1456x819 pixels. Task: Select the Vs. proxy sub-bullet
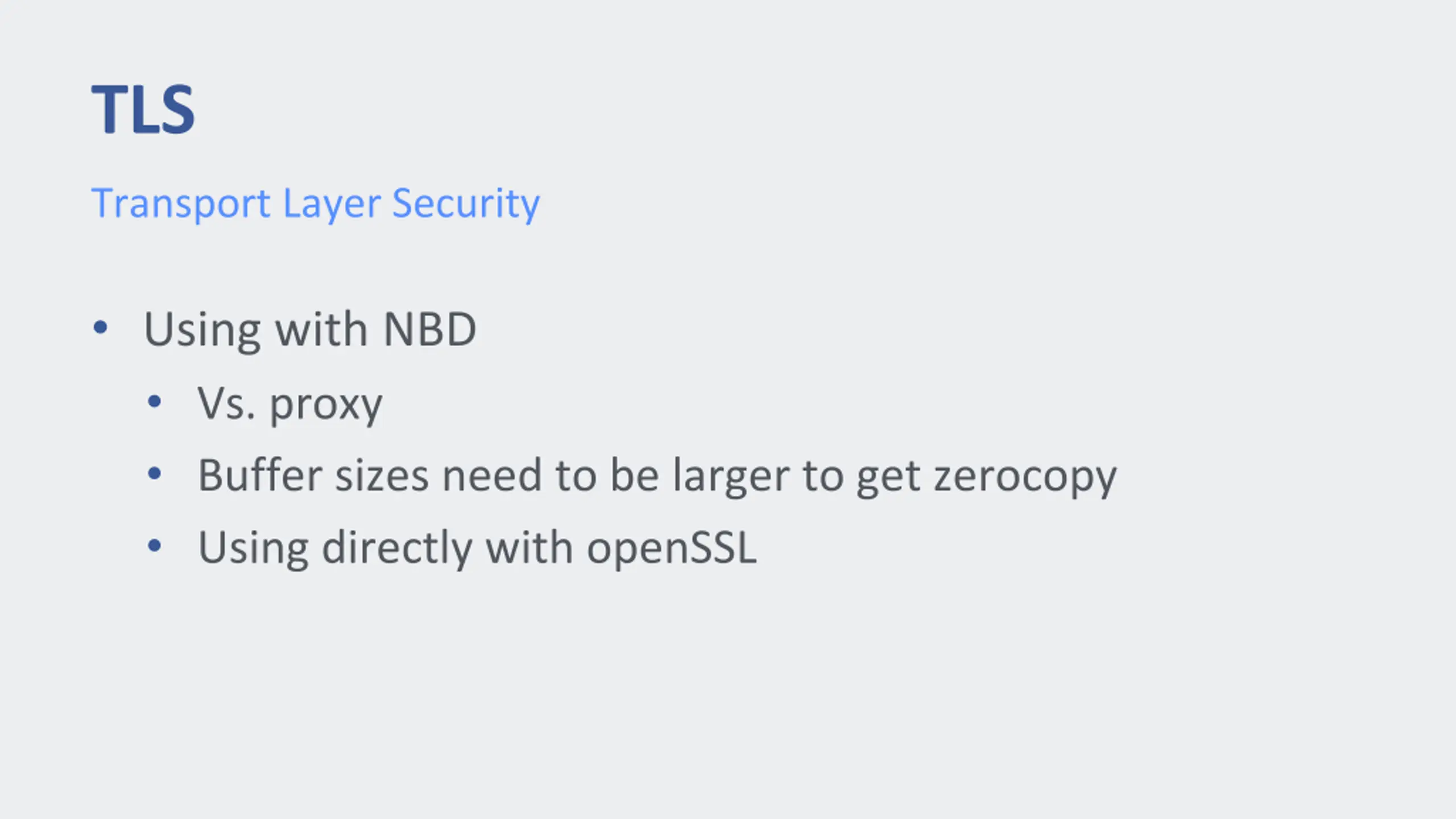pos(290,404)
